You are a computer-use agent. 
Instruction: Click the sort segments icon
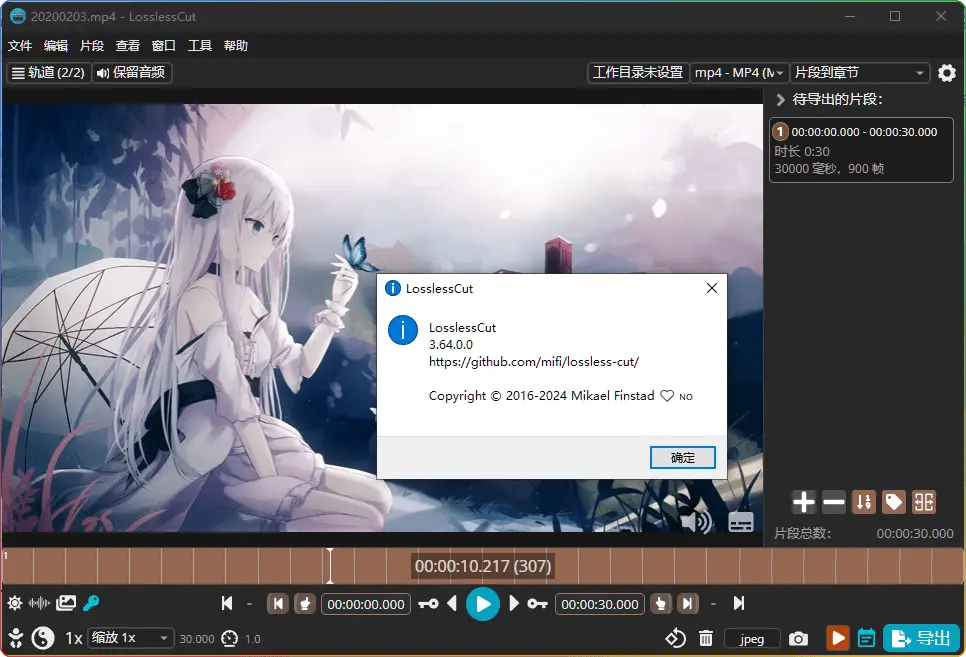864,502
